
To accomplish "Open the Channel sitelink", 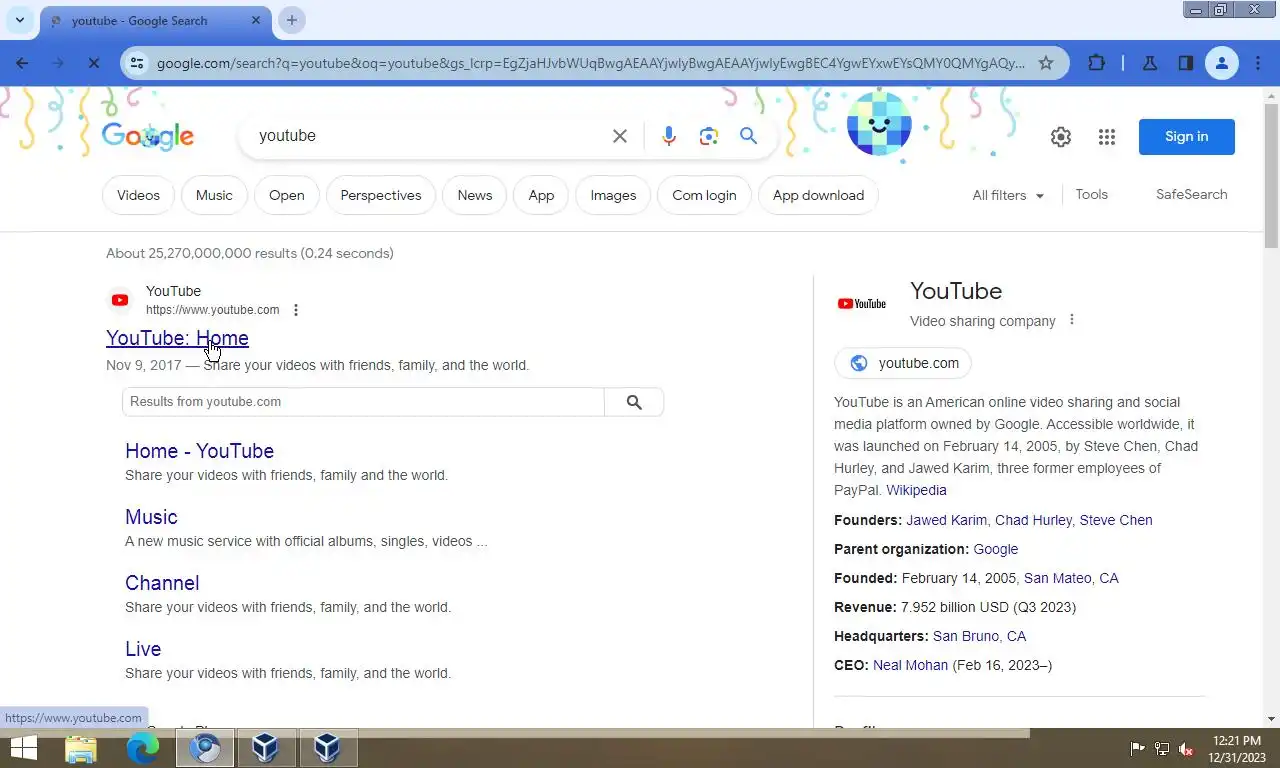I will pyautogui.click(x=162, y=583).
